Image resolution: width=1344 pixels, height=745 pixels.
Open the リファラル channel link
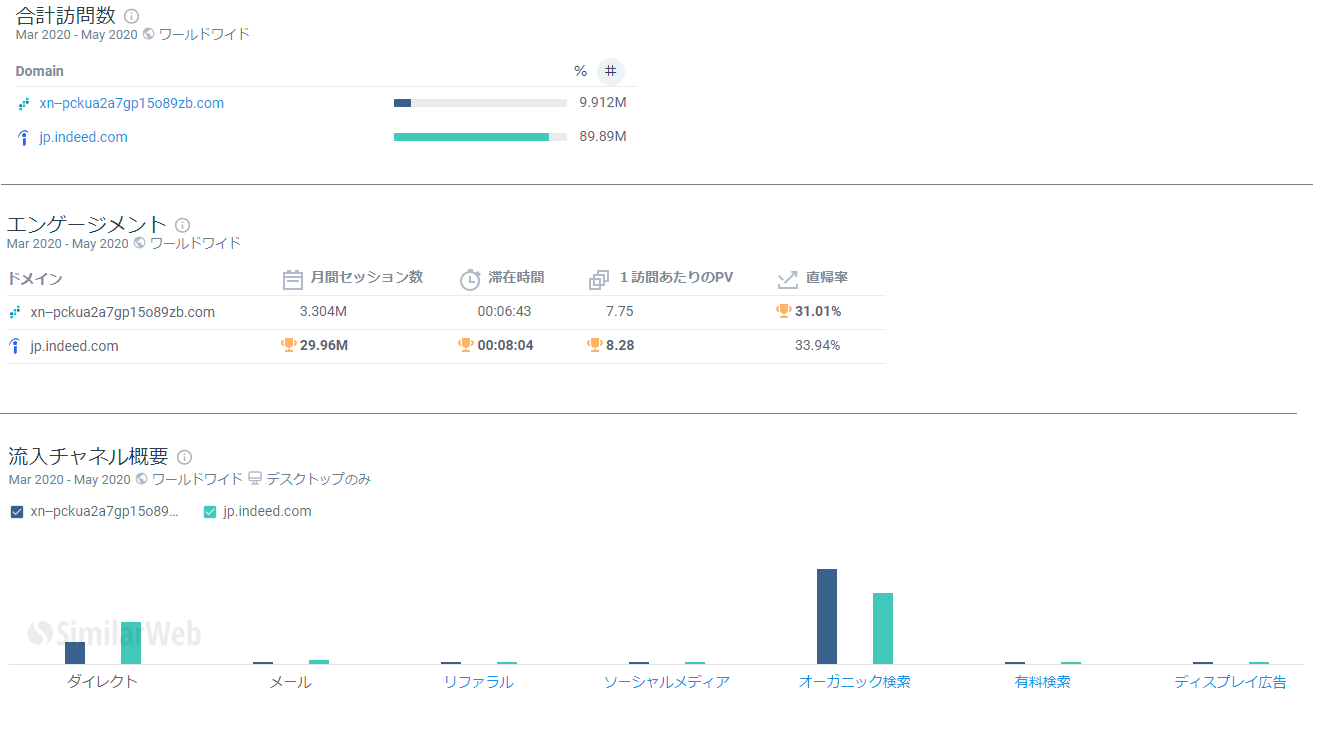point(479,682)
